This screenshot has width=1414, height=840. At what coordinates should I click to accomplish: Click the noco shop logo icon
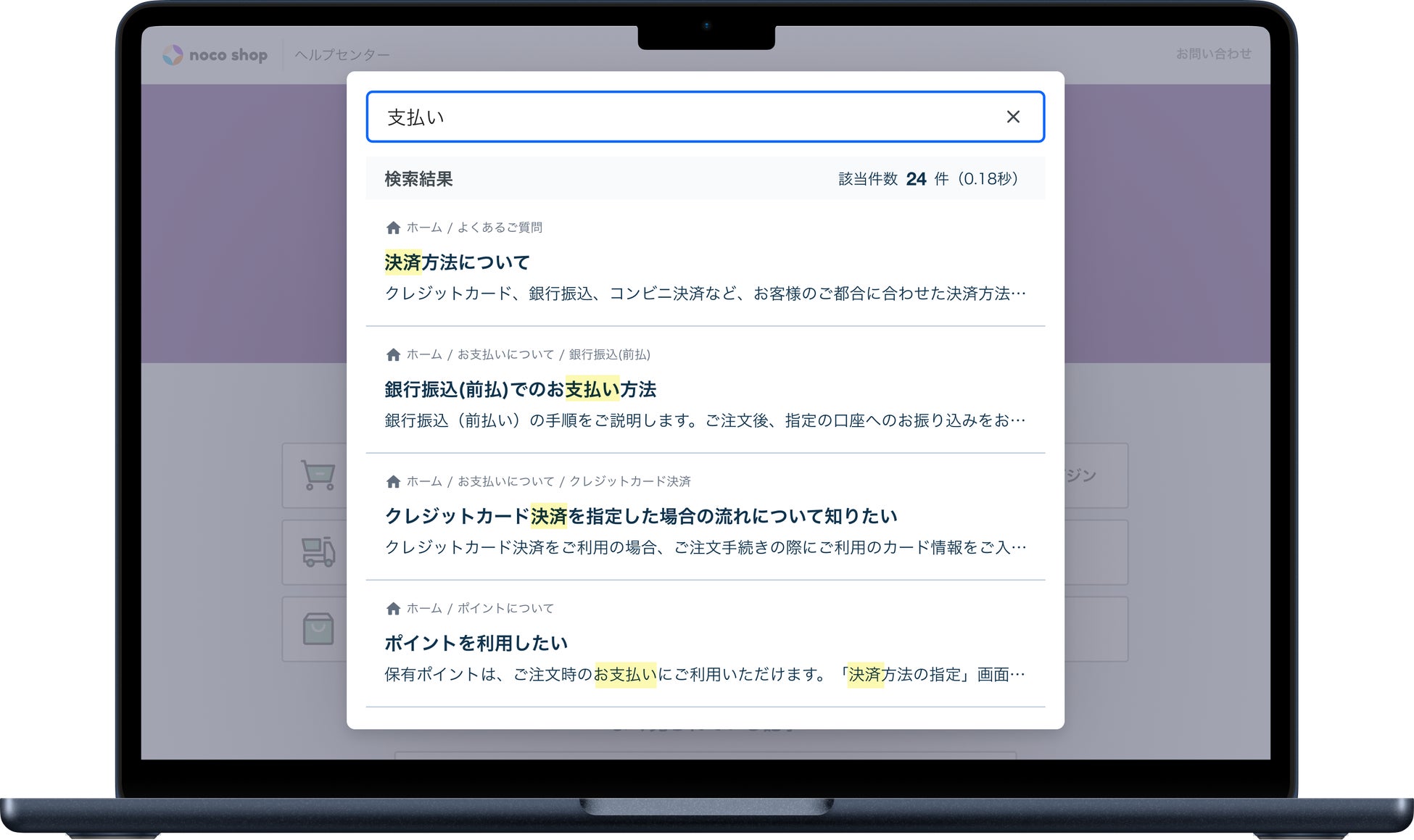(x=173, y=55)
